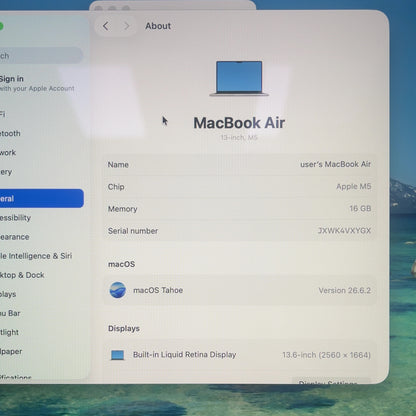Click the green window zoom button
The height and width of the screenshot is (416, 416).
(1, 26)
